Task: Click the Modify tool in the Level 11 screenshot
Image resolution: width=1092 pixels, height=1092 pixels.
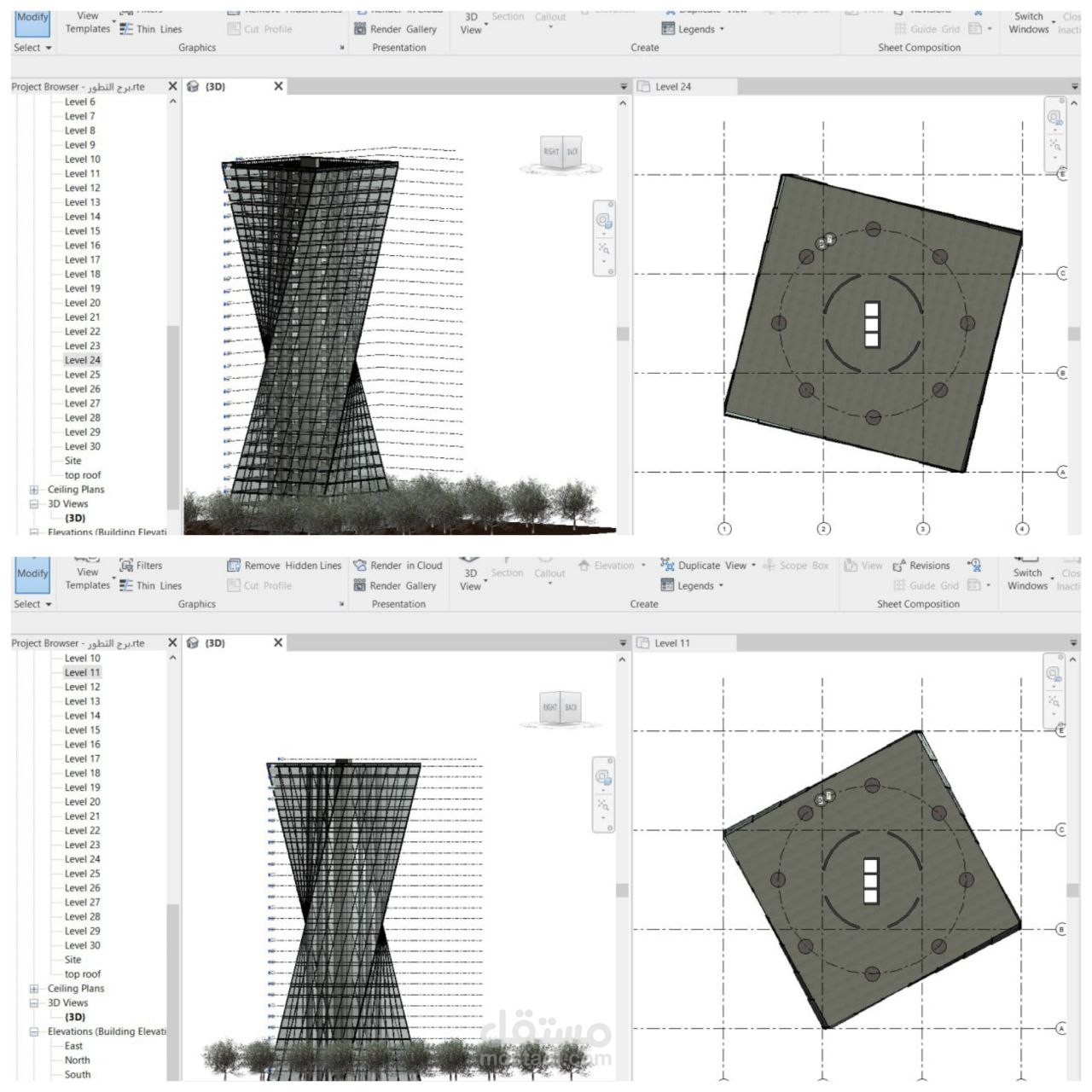Action: point(32,575)
